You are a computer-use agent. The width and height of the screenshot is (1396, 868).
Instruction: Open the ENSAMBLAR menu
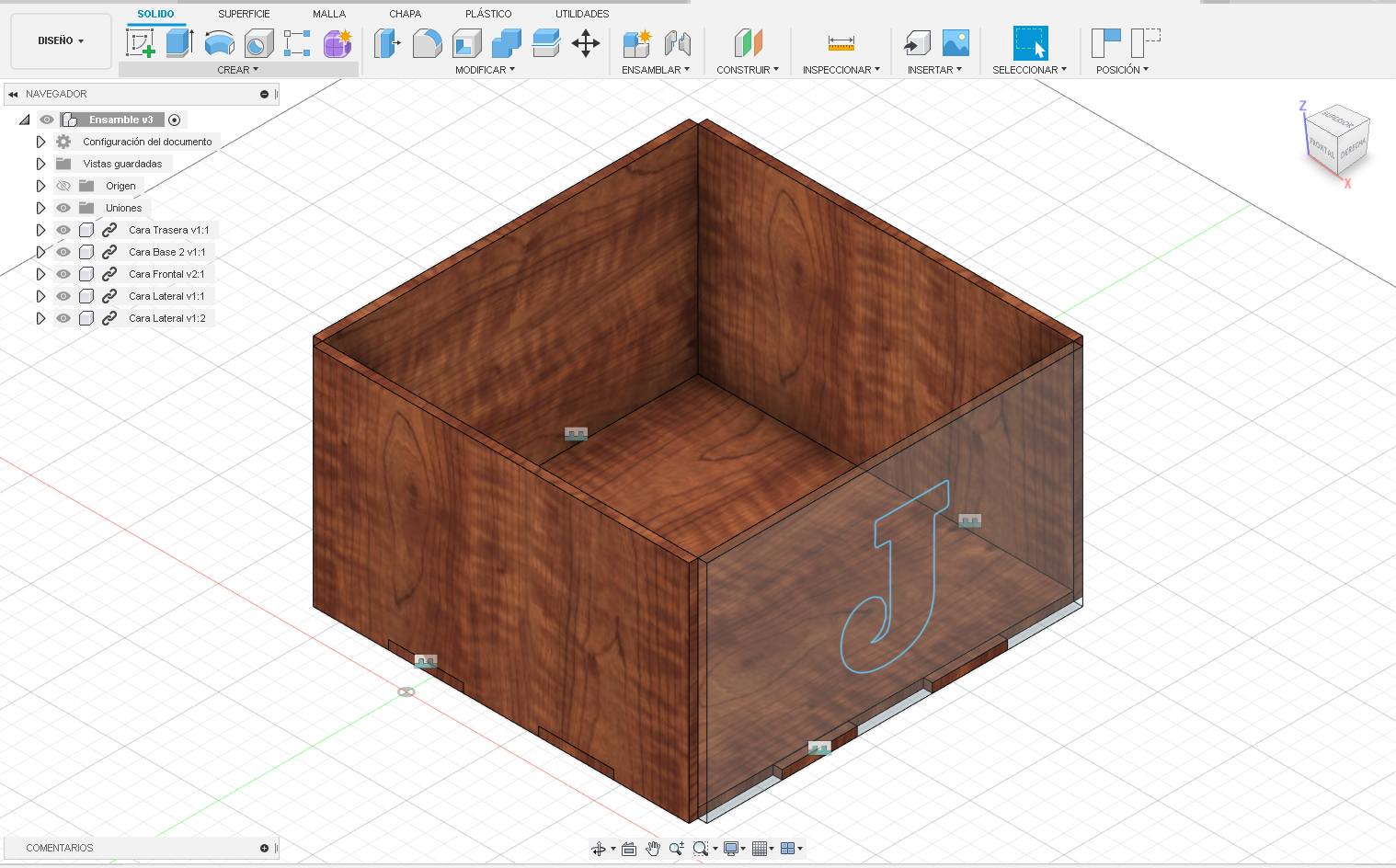point(656,70)
